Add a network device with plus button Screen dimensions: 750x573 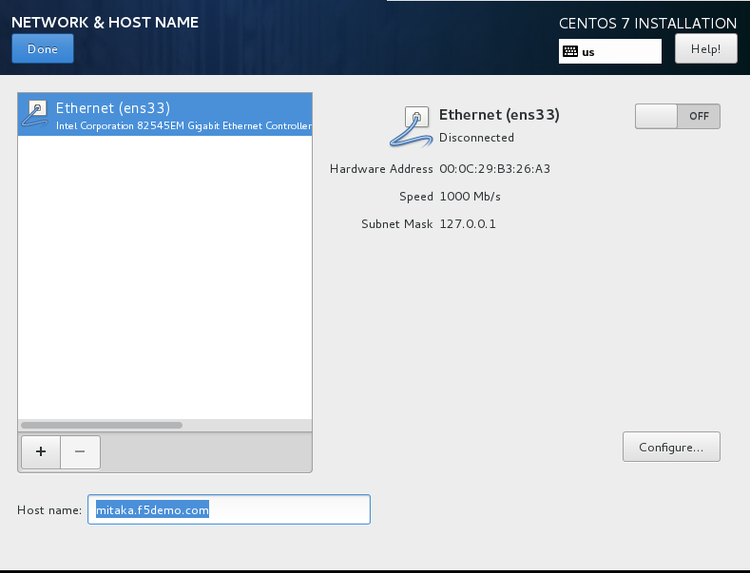point(41,452)
